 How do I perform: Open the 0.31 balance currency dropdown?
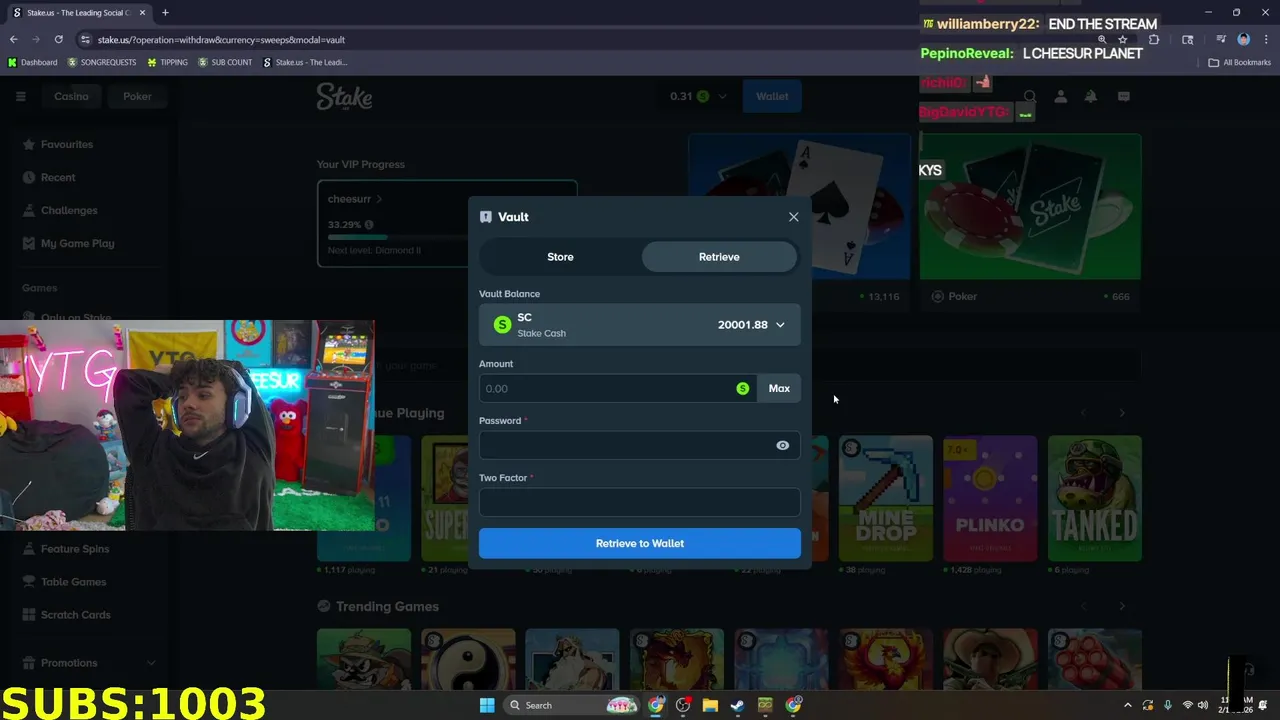(x=698, y=96)
